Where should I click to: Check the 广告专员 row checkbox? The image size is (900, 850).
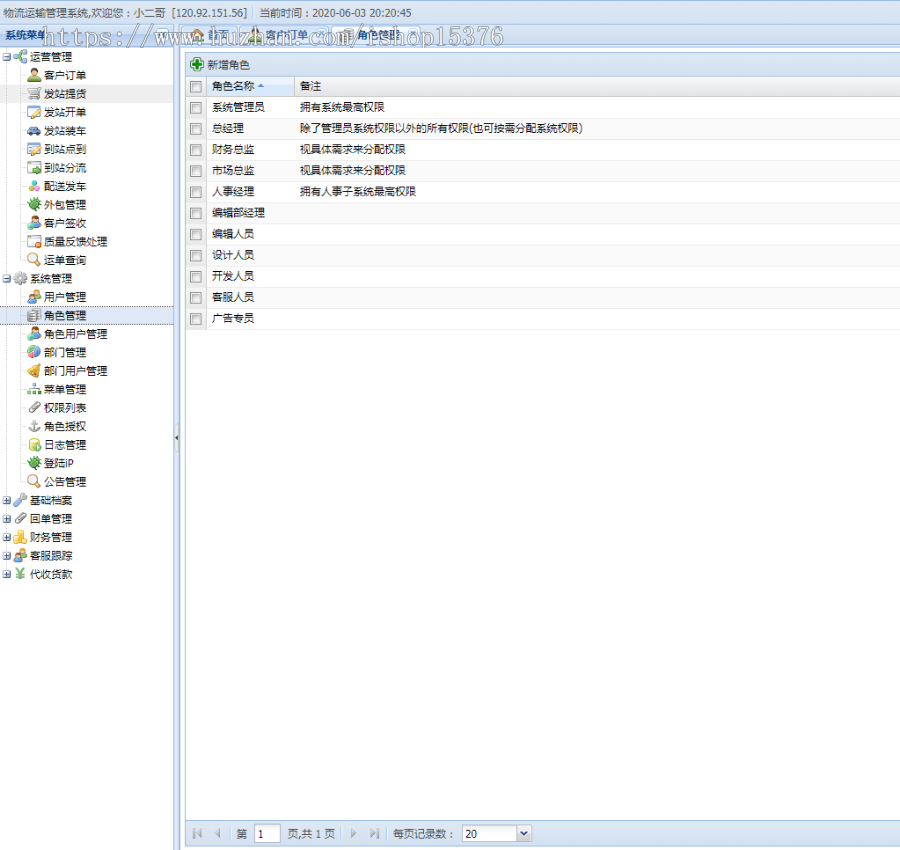(196, 319)
